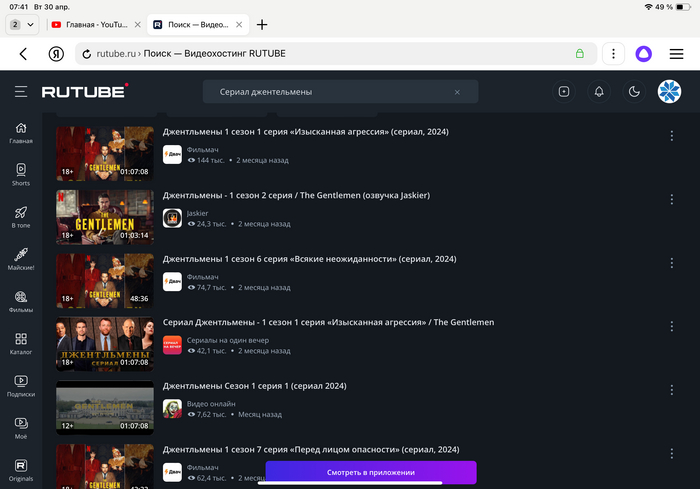Open Каталог from the sidebar
The image size is (700, 489).
pyautogui.click(x=21, y=344)
